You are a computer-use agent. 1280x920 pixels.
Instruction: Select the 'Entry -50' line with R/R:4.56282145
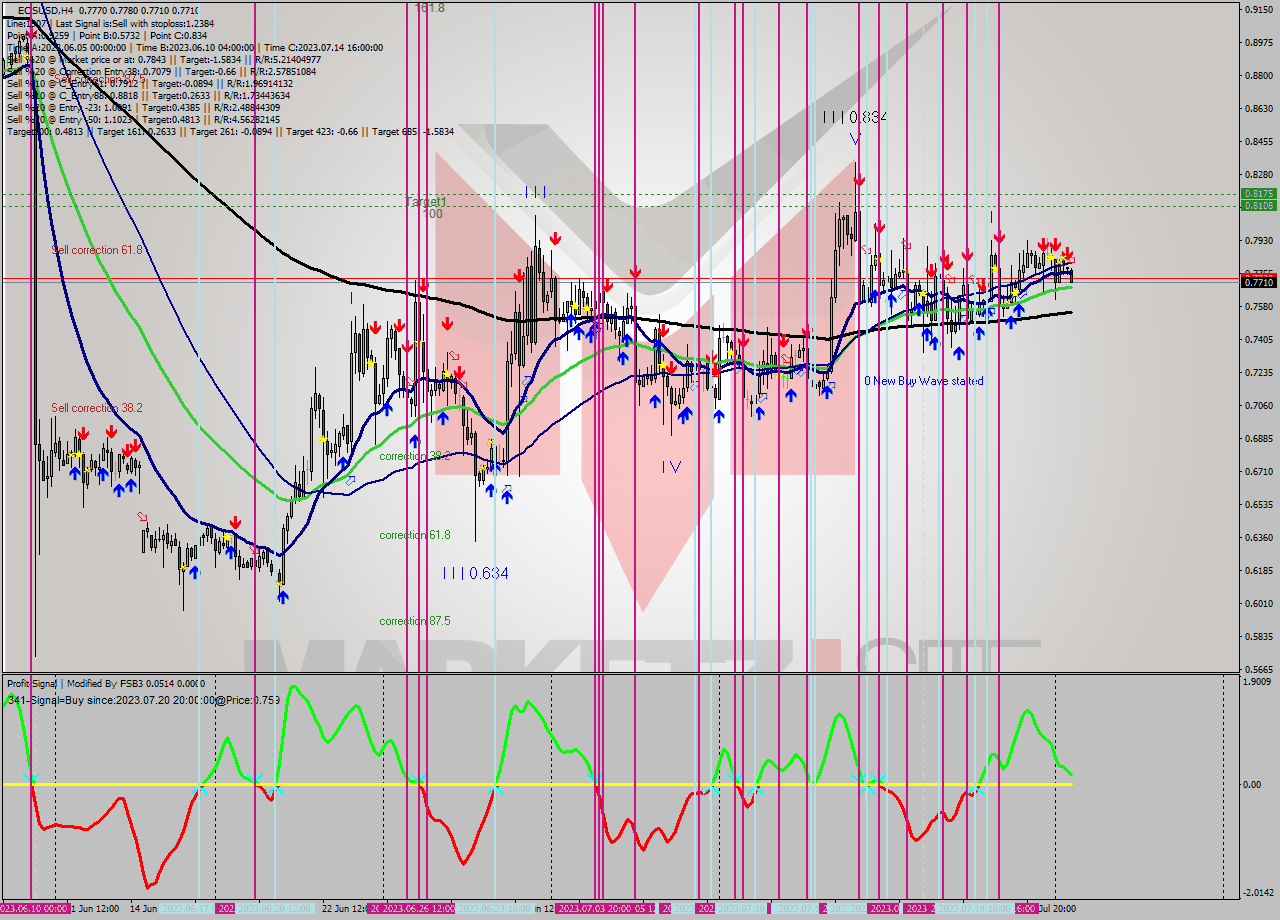click(142, 119)
